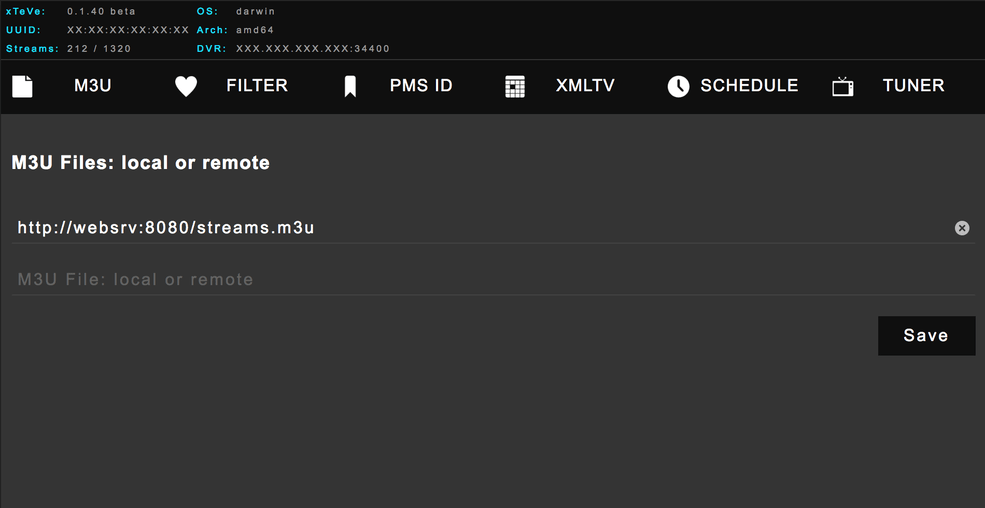Go to the PMS ID tab

coord(421,86)
